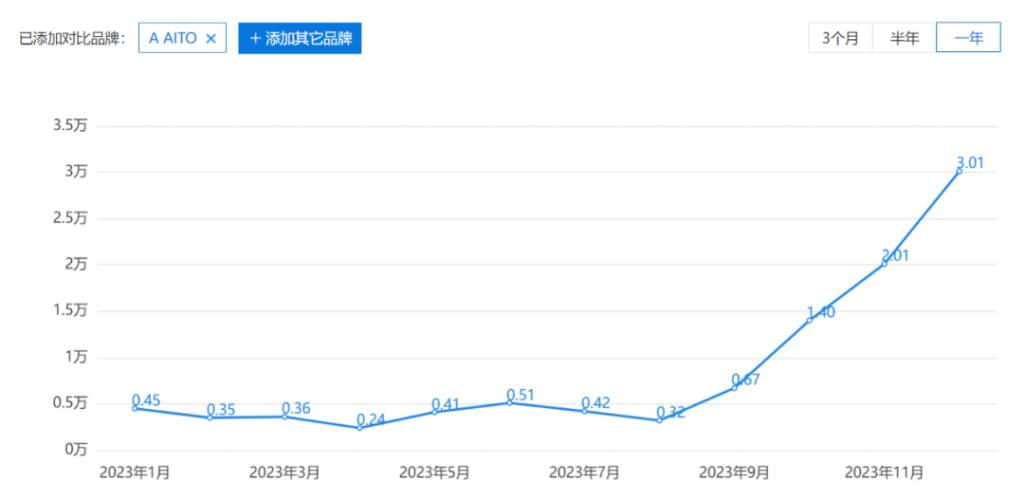This screenshot has width=1024, height=501.
Task: Remove the AITO brand tag
Action: click(210, 38)
